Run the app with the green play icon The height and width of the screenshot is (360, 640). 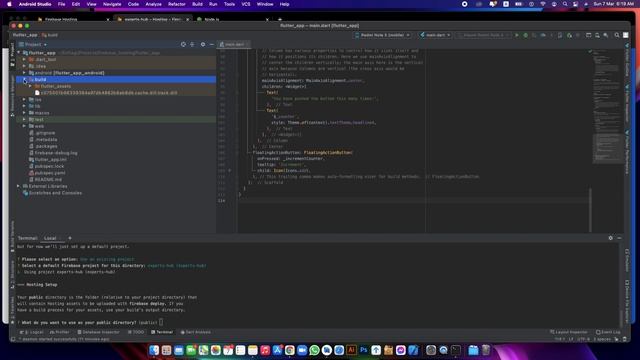click(517, 35)
